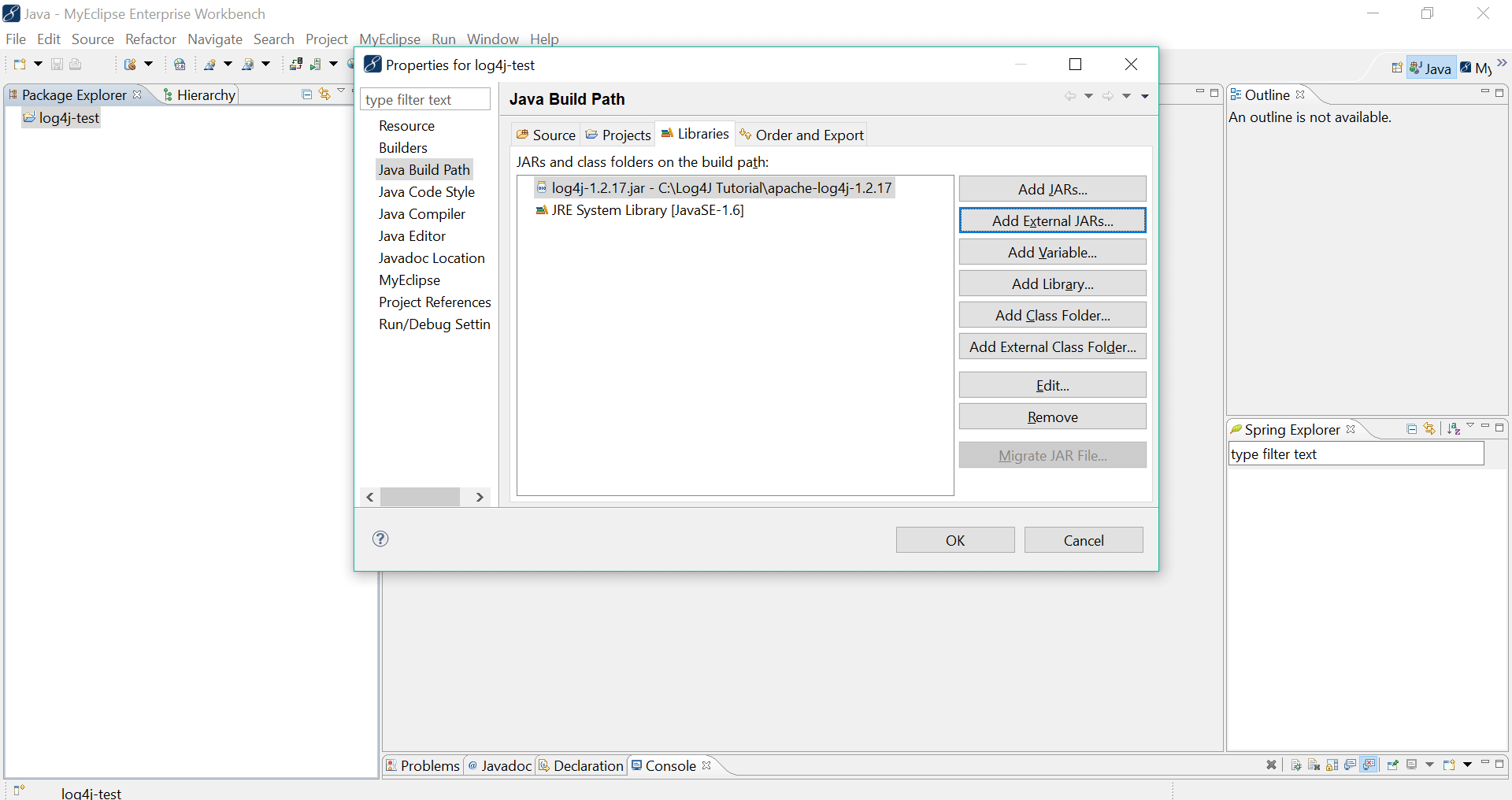Open Spring Explorer view menu triangle

pyautogui.click(x=1470, y=426)
